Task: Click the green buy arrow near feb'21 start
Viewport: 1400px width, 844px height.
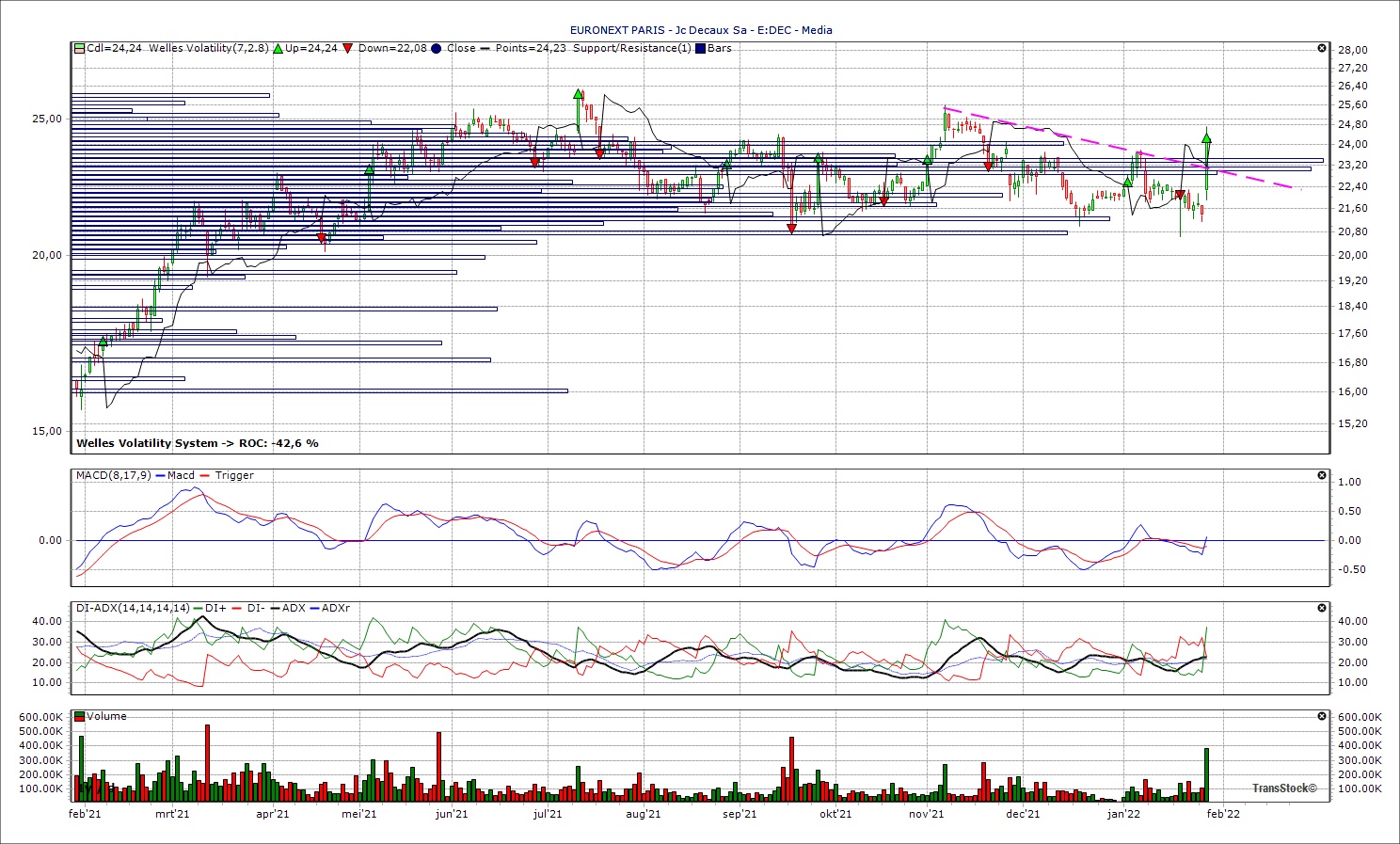Action: point(103,342)
